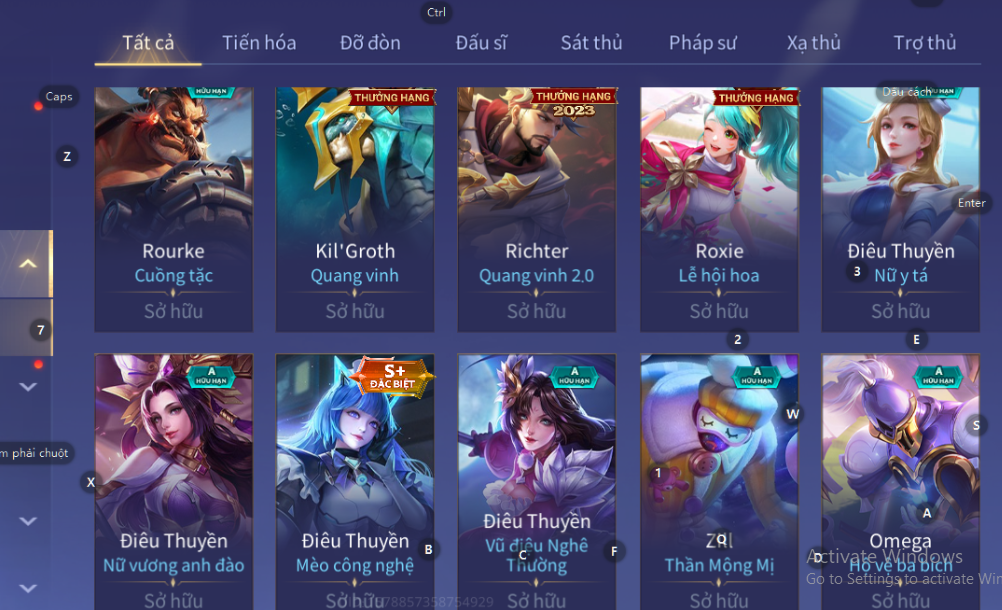
Task: Open the Richter Quang vinh 2.0 skin
Action: [537, 210]
